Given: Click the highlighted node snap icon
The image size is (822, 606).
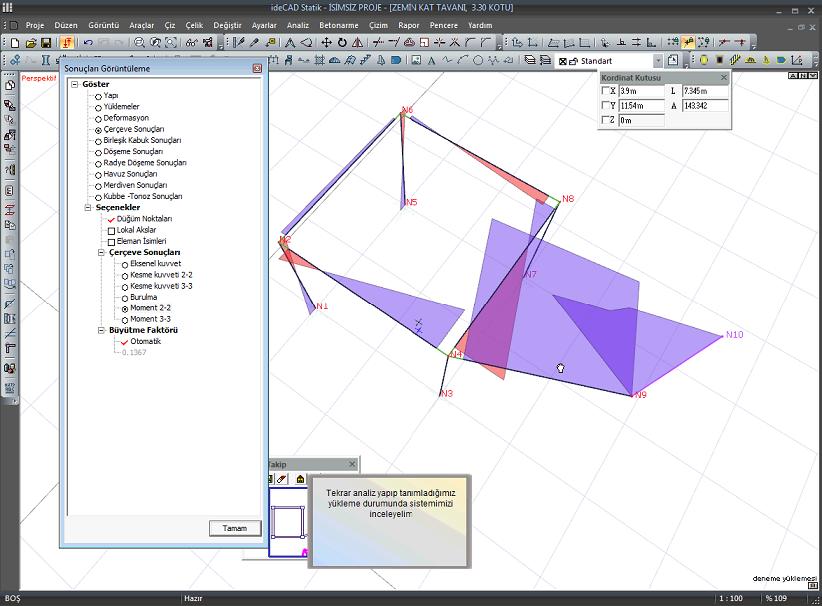Looking at the screenshot, I should [x=688, y=43].
